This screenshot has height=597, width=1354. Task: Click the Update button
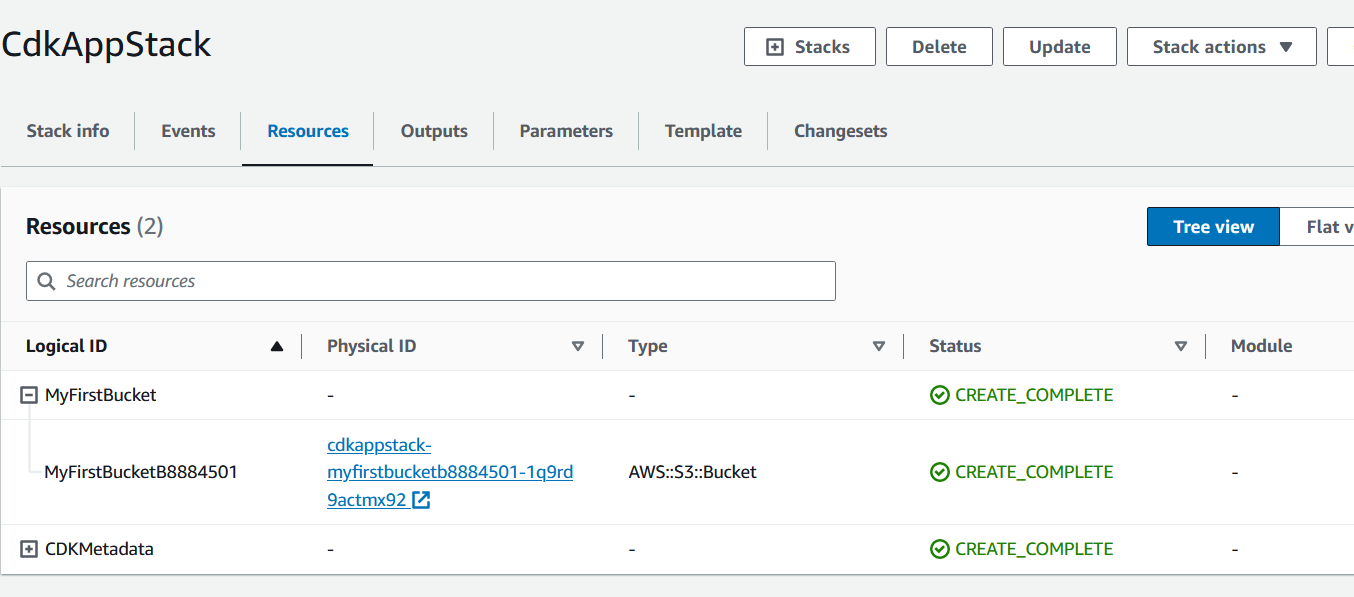pos(1059,47)
